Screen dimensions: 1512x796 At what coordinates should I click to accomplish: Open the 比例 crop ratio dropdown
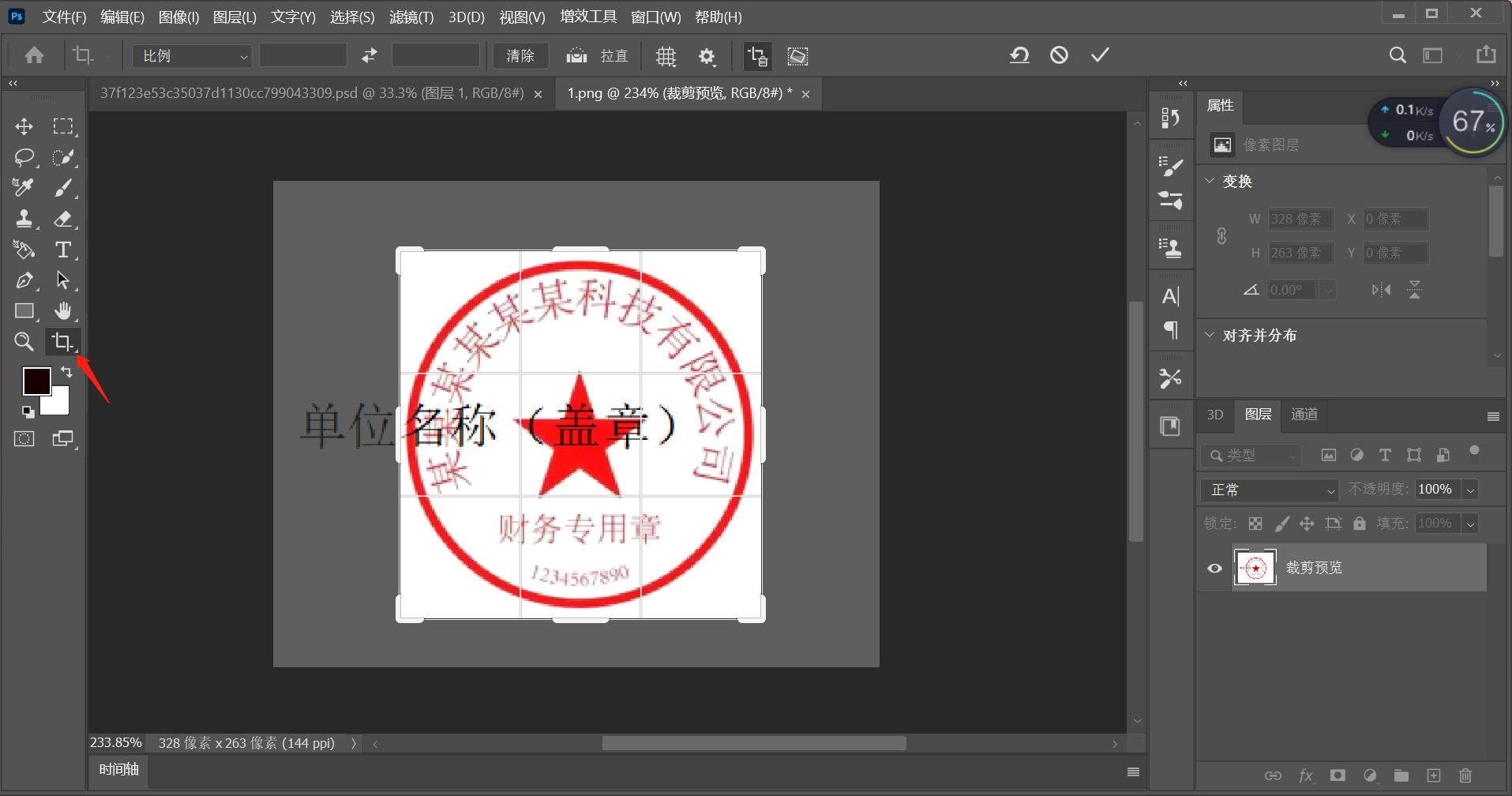pos(192,56)
